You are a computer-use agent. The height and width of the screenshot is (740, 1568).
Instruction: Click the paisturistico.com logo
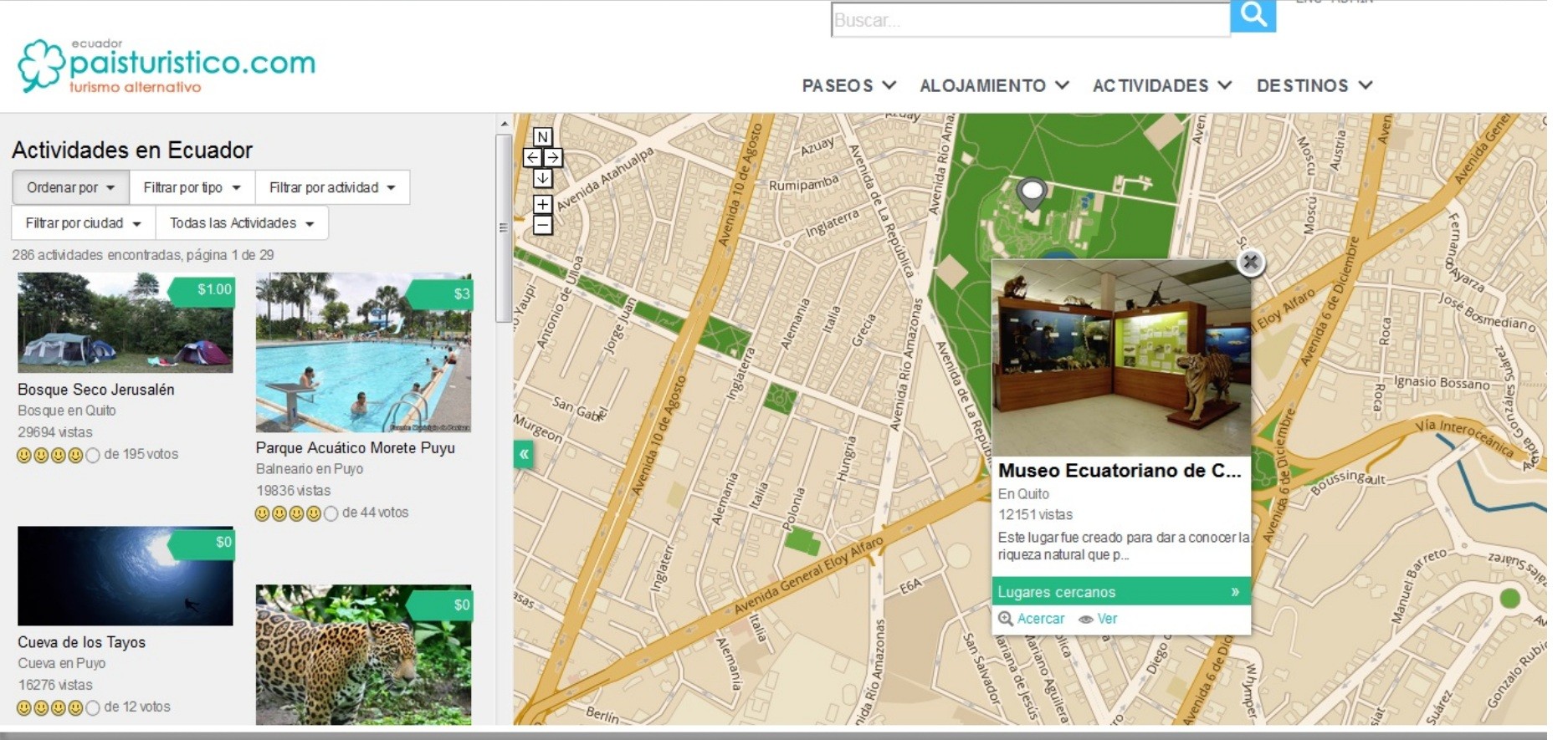167,65
